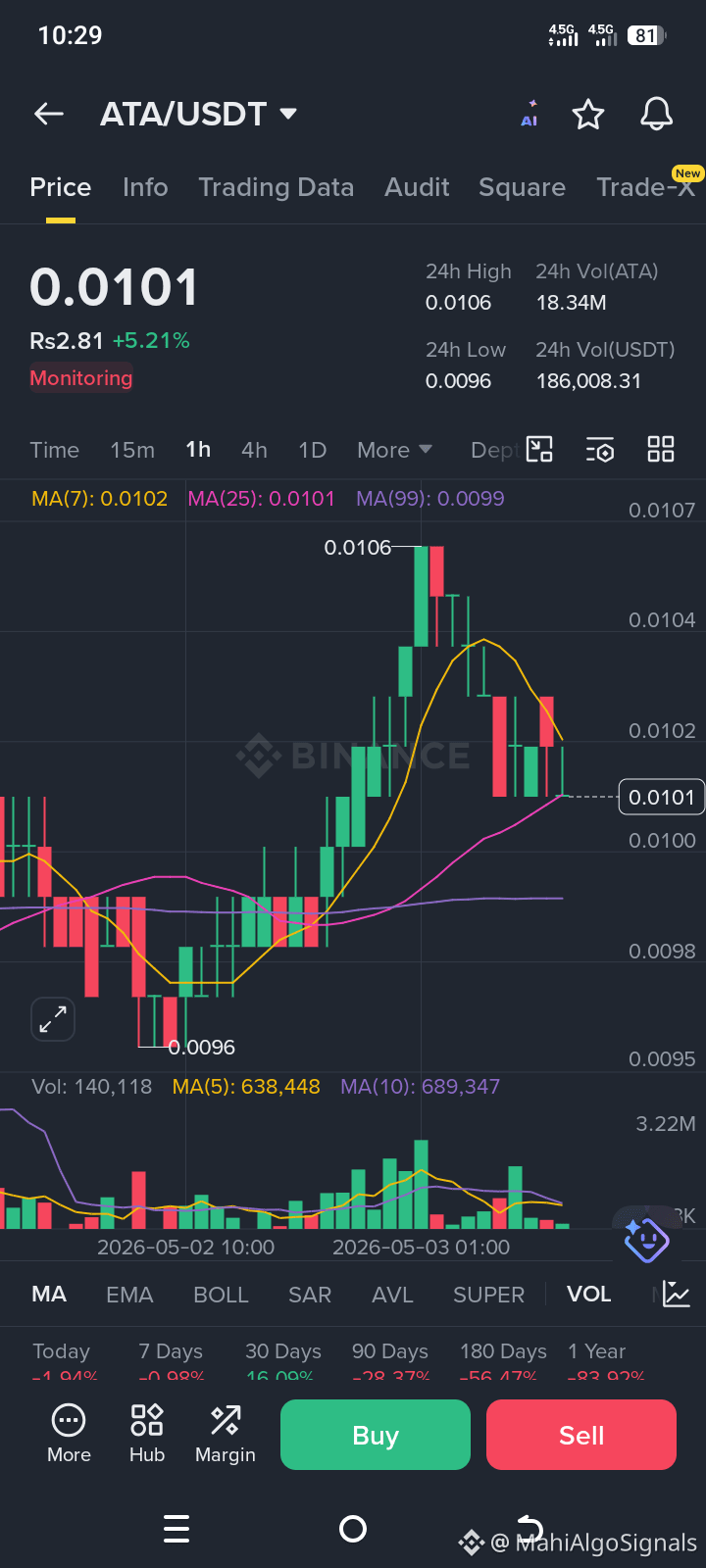The width and height of the screenshot is (706, 1568).
Task: Open the Trade-X tab
Action: tap(646, 187)
